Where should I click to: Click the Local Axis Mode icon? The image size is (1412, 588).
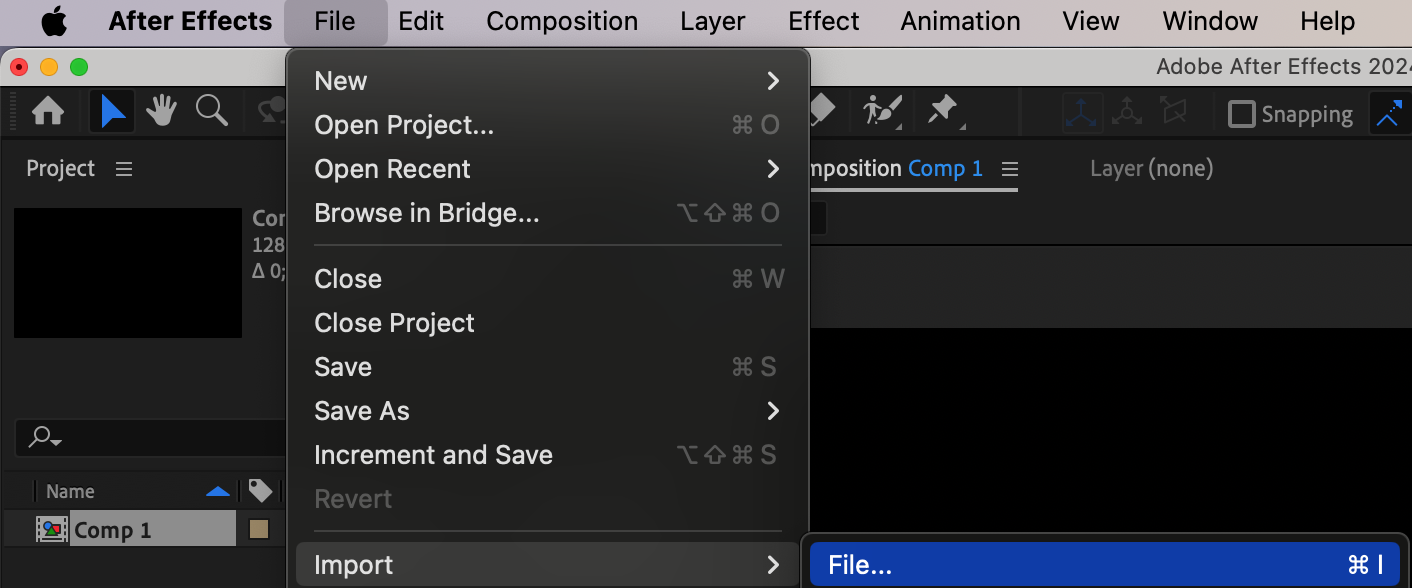pyautogui.click(x=1082, y=113)
